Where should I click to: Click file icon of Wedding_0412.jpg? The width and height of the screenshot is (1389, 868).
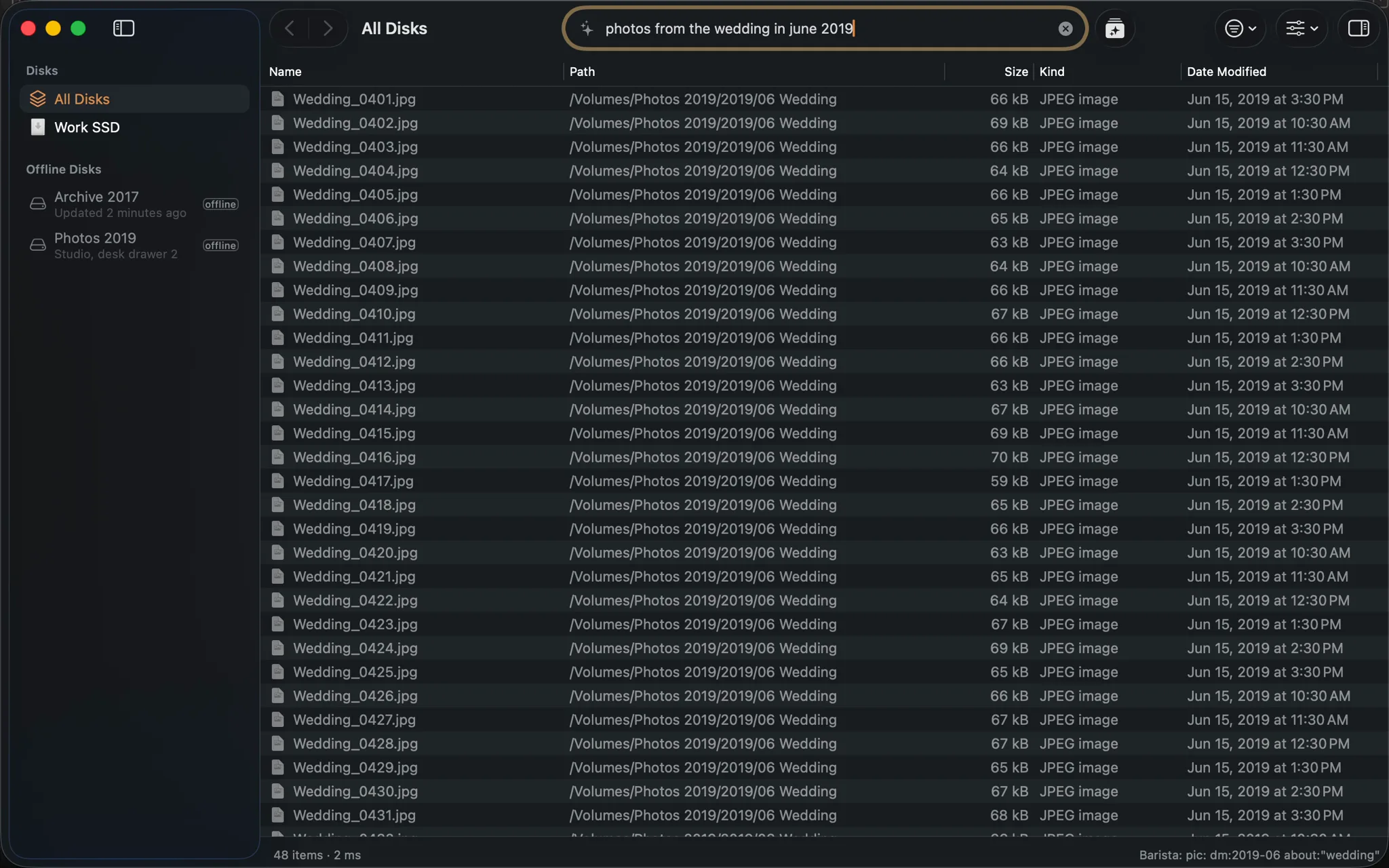[x=277, y=361]
